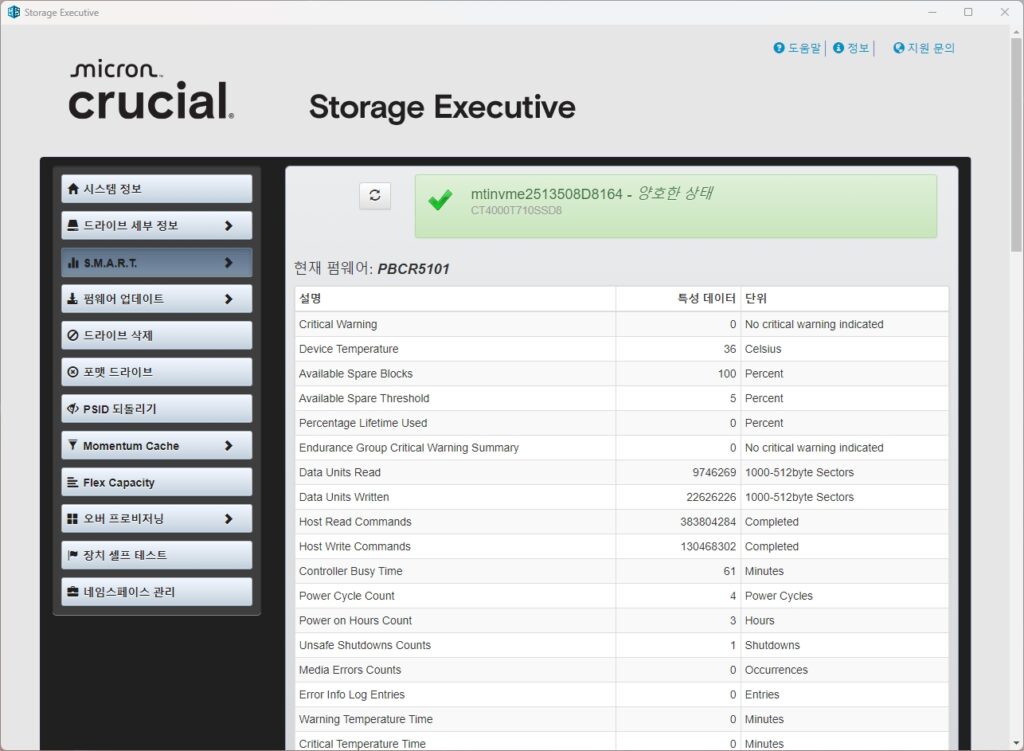Click the refresh drive icon button

pos(375,195)
